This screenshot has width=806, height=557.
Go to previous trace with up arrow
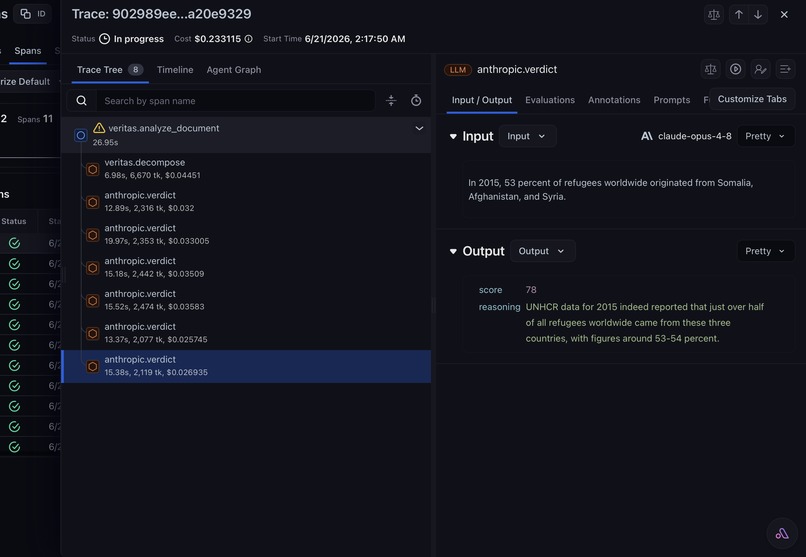tap(739, 14)
